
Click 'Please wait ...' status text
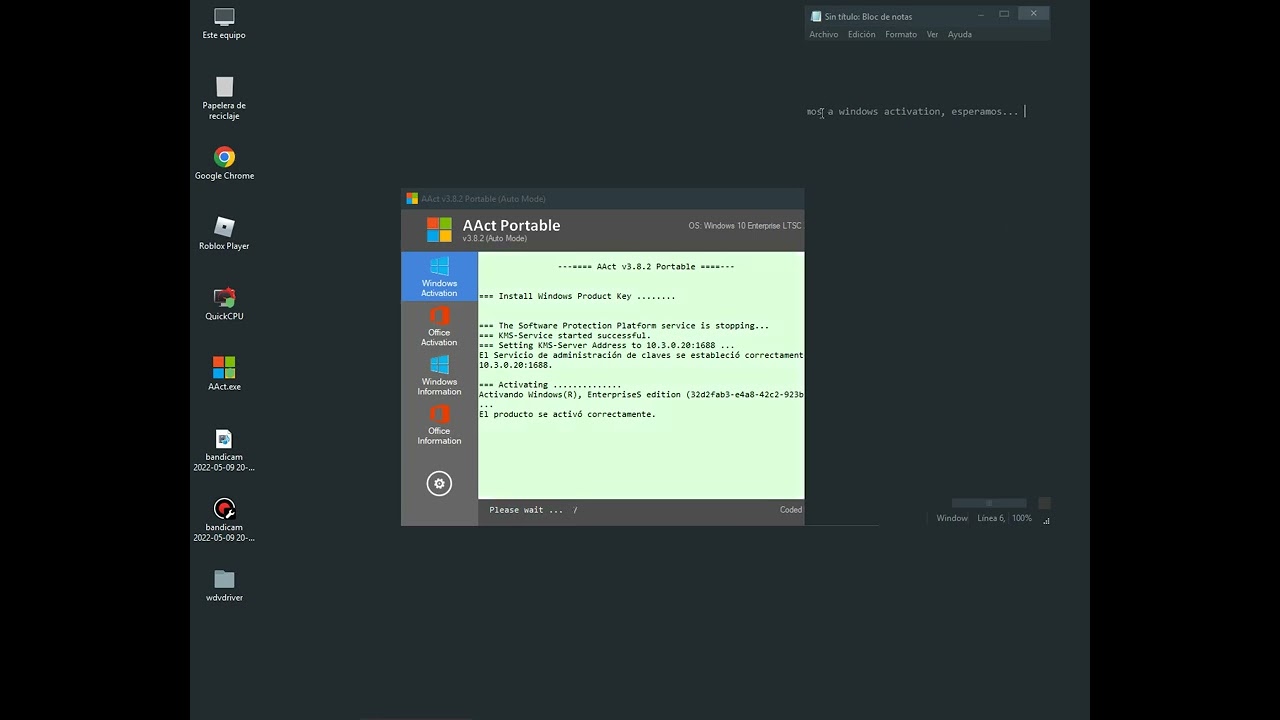click(526, 510)
